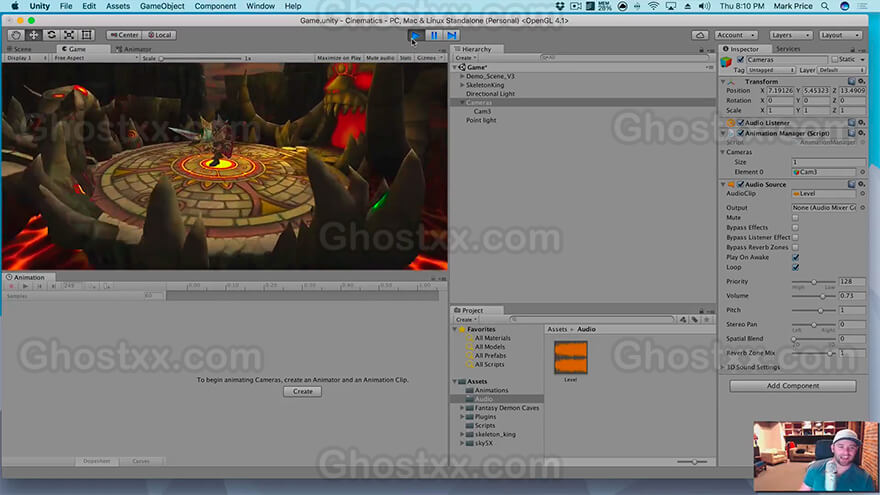Screen dimensions: 880x495
Task: Open the GameObject menu
Action: [162, 6]
